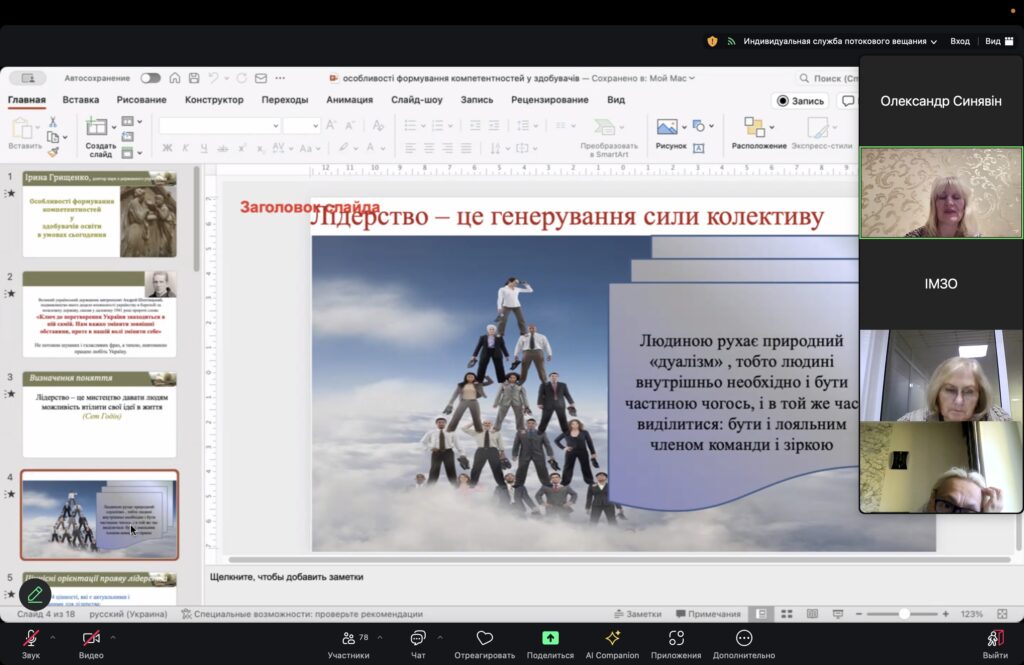Turn on the Zoom video camera
Image resolution: width=1024 pixels, height=665 pixels.
coord(91,638)
